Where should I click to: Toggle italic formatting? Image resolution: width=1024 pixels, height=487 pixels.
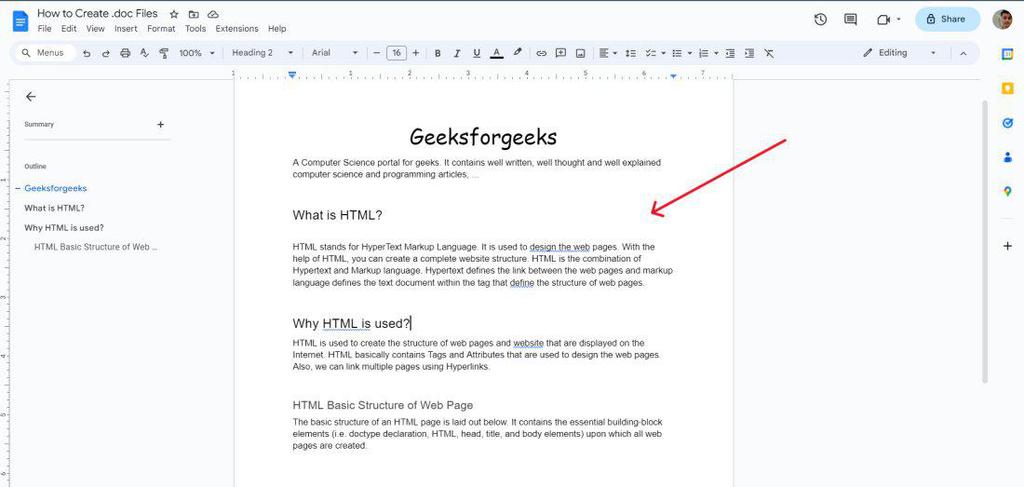click(x=457, y=54)
